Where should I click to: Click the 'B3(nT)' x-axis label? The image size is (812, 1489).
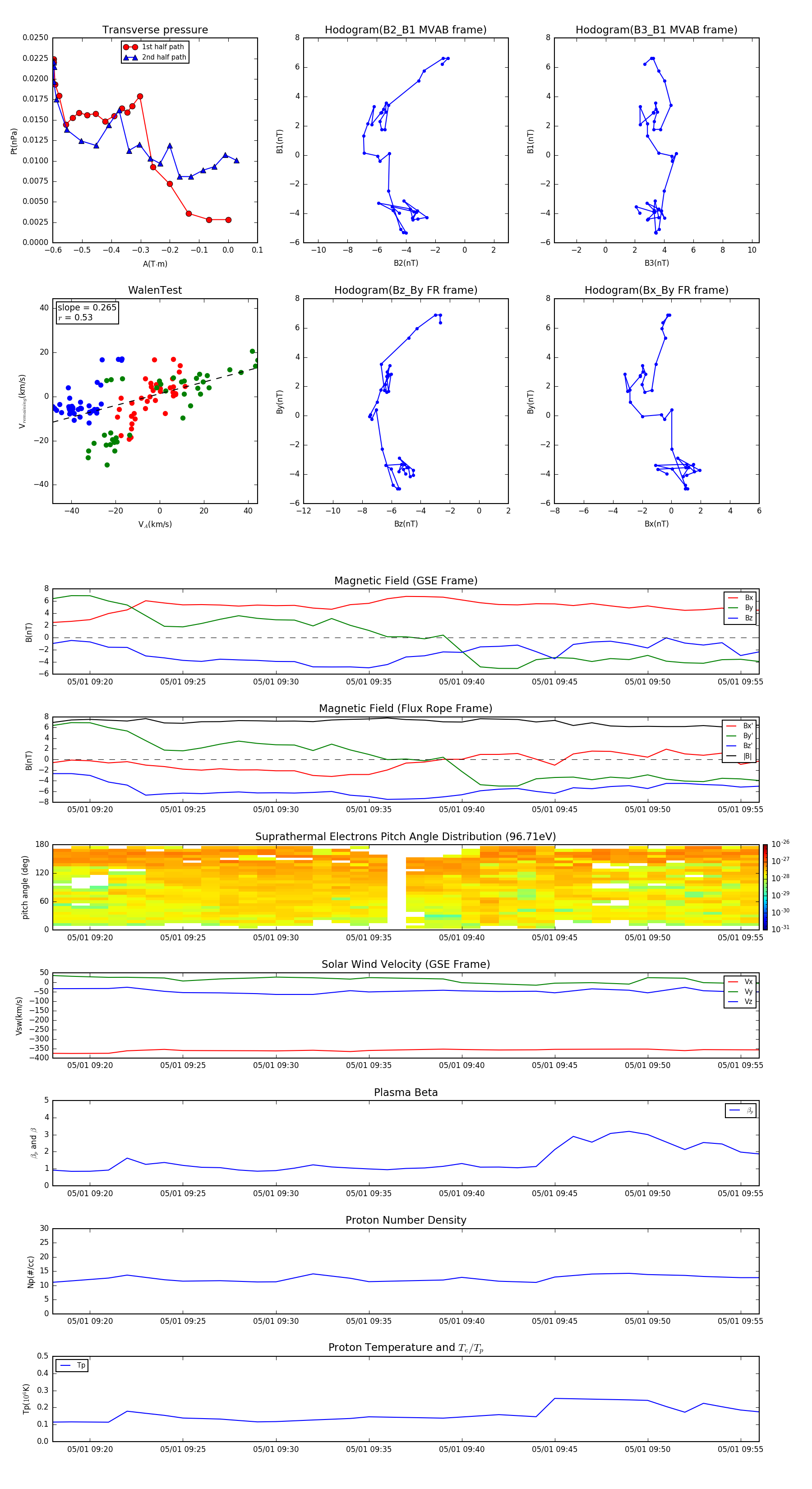pyautogui.click(x=656, y=263)
